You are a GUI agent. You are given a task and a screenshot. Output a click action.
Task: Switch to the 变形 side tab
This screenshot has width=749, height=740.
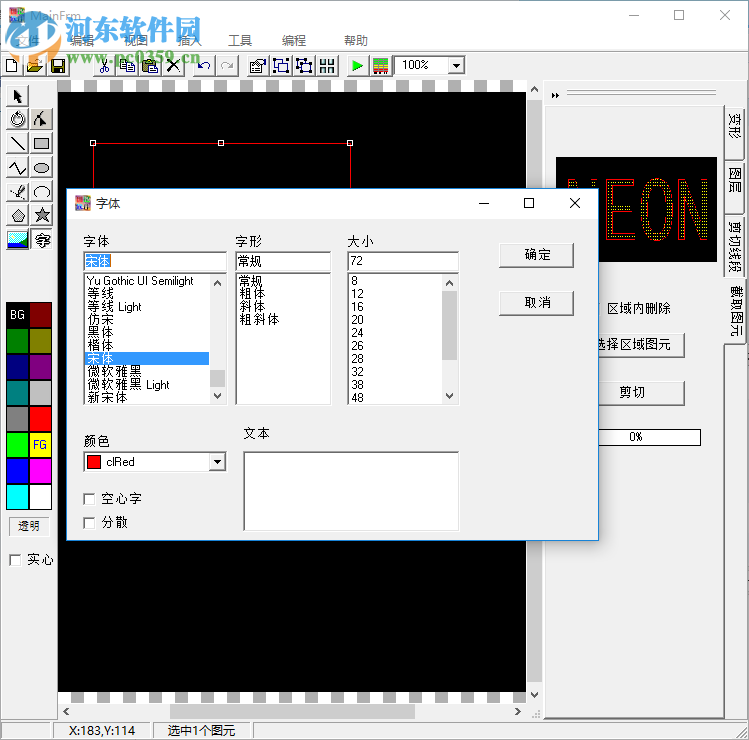pos(735,132)
